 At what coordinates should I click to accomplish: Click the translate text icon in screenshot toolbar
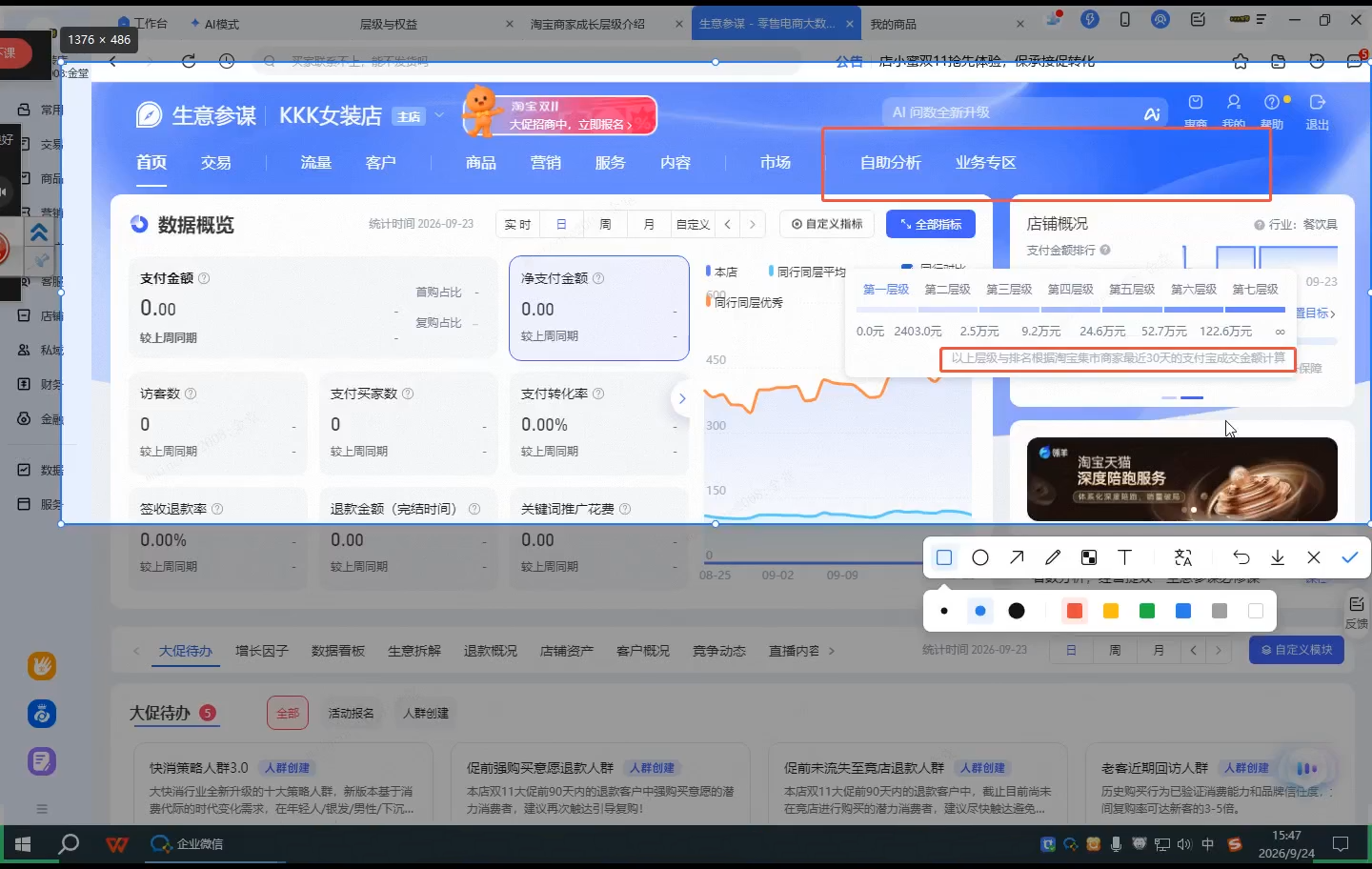pyautogui.click(x=1183, y=557)
